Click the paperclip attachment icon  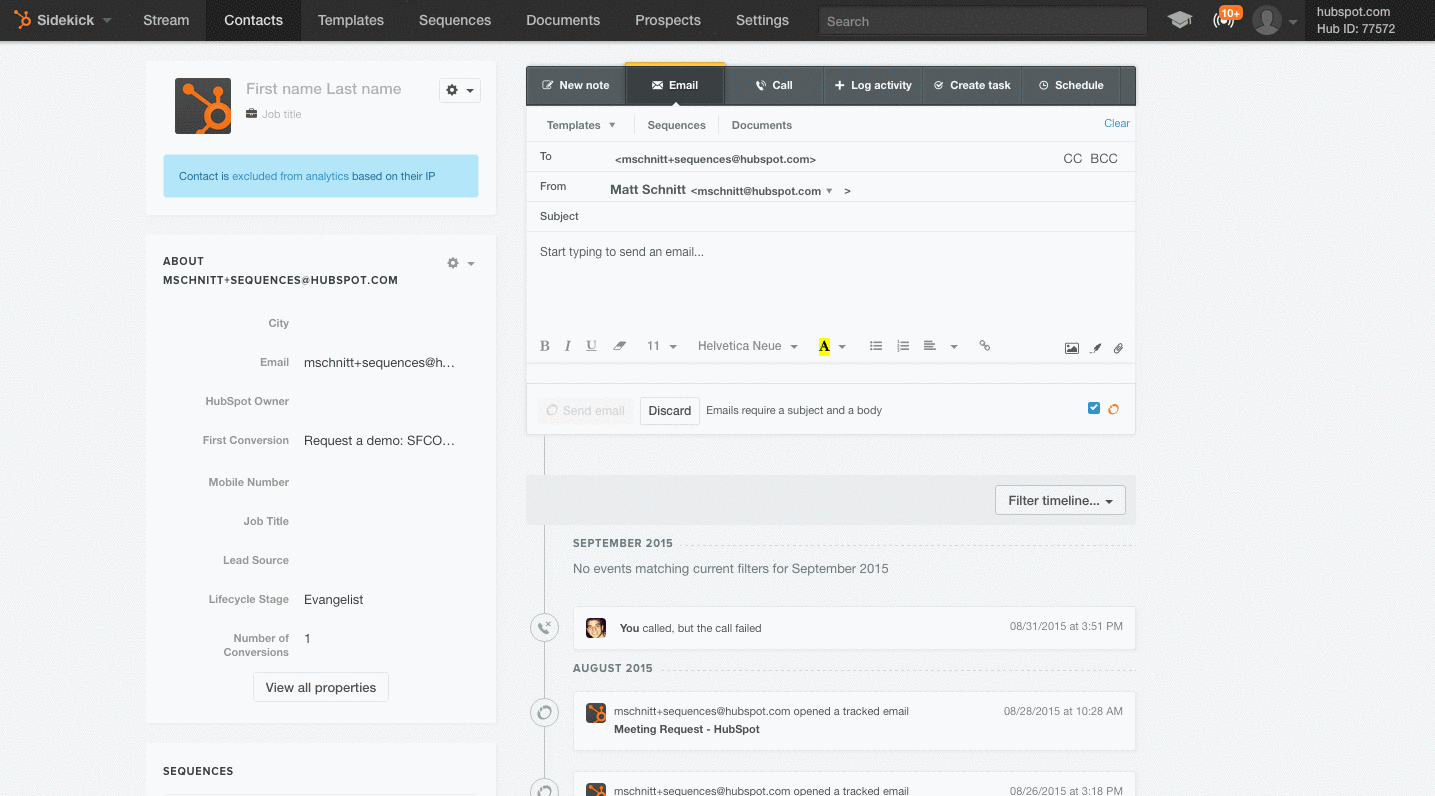coord(1118,348)
